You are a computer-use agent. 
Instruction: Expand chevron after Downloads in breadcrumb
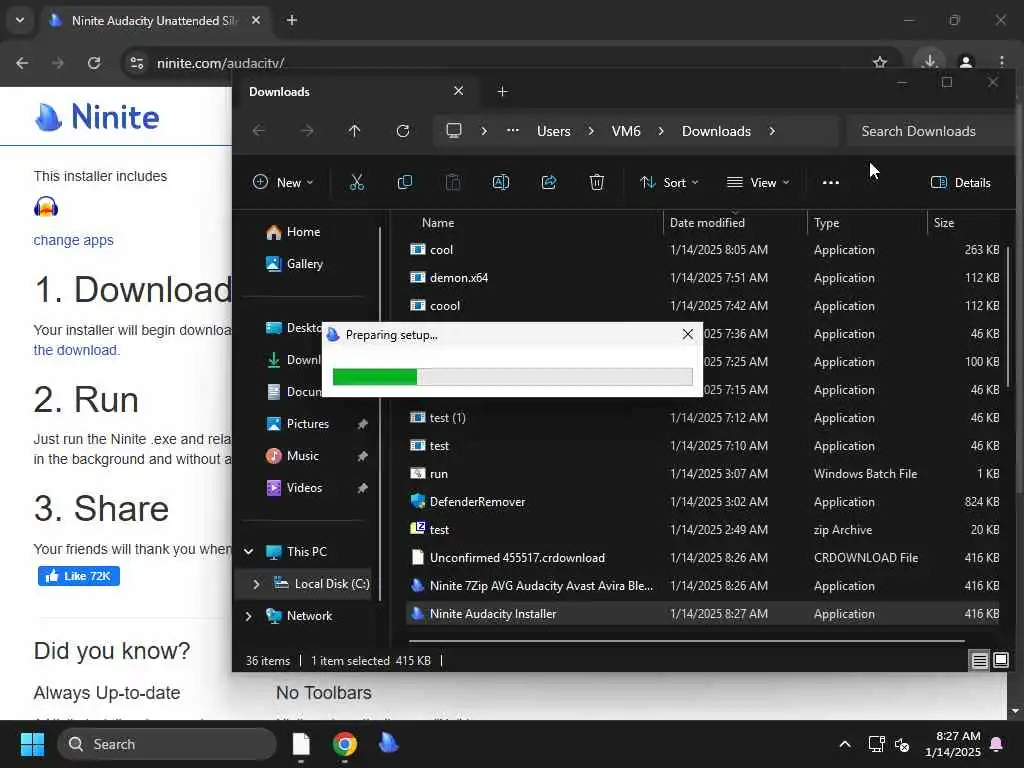(772, 131)
